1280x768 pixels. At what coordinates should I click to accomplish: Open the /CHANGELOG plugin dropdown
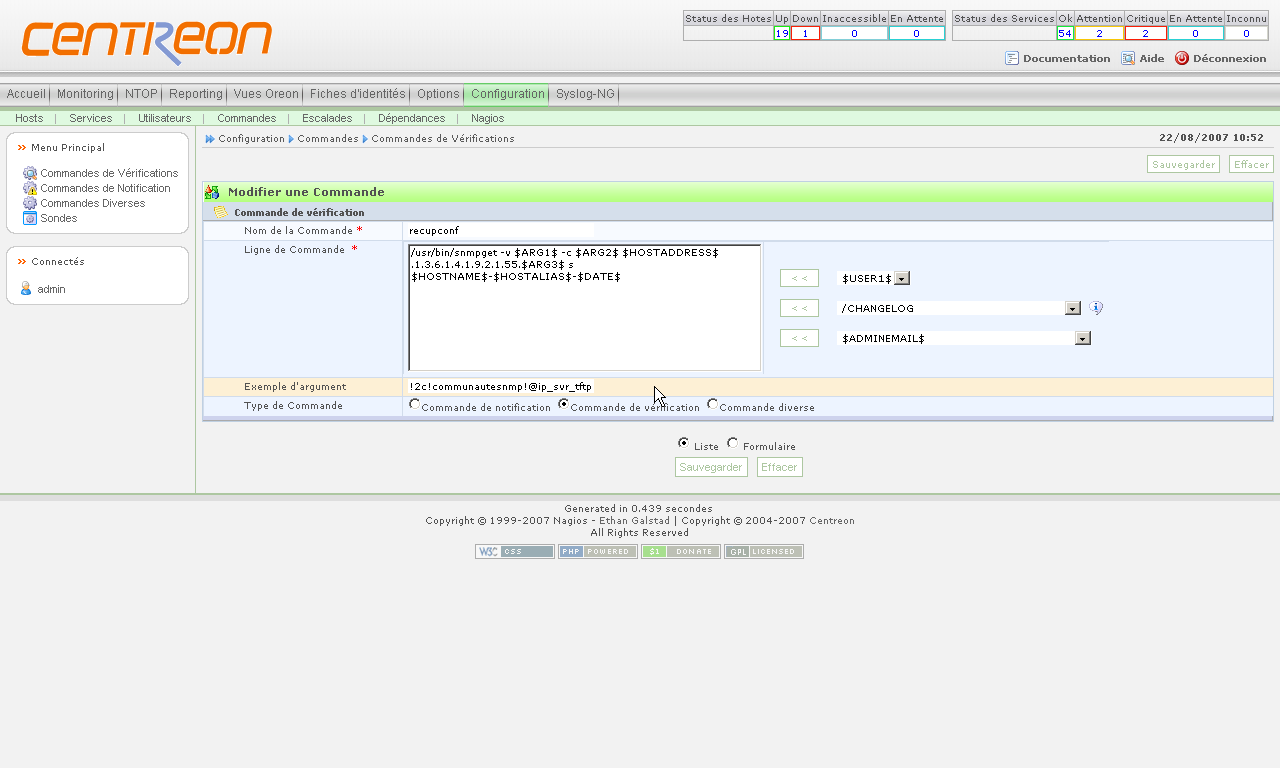[960, 308]
